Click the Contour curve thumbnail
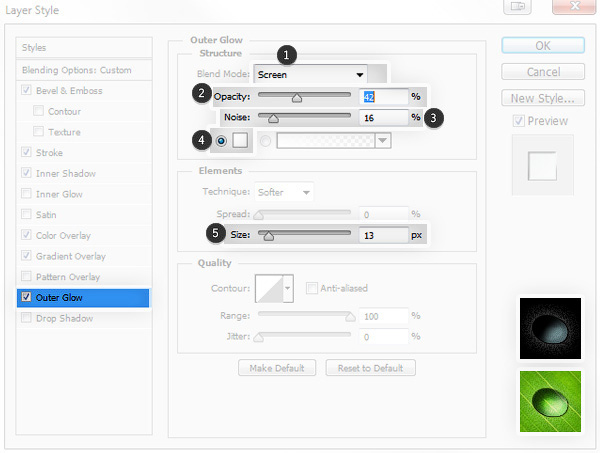This screenshot has height=453, width=600. click(269, 288)
